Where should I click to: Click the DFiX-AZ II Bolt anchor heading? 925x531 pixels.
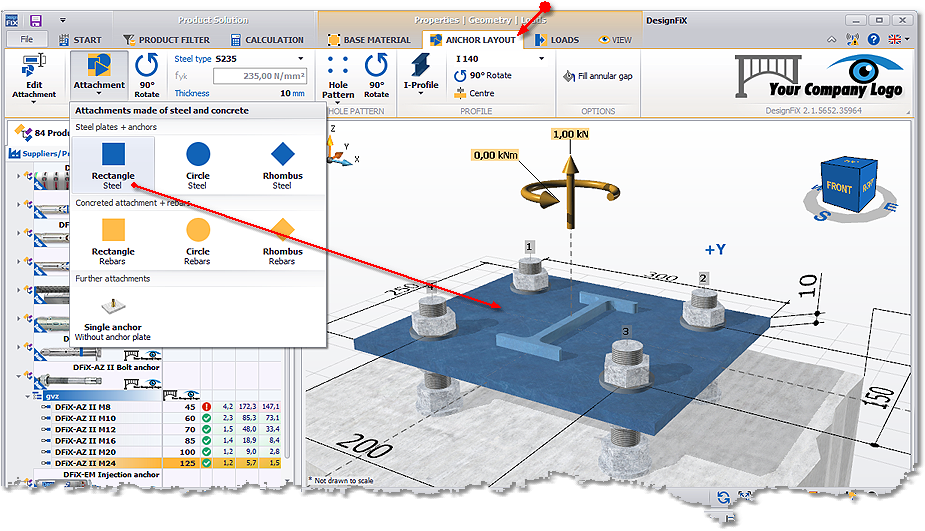[116, 367]
